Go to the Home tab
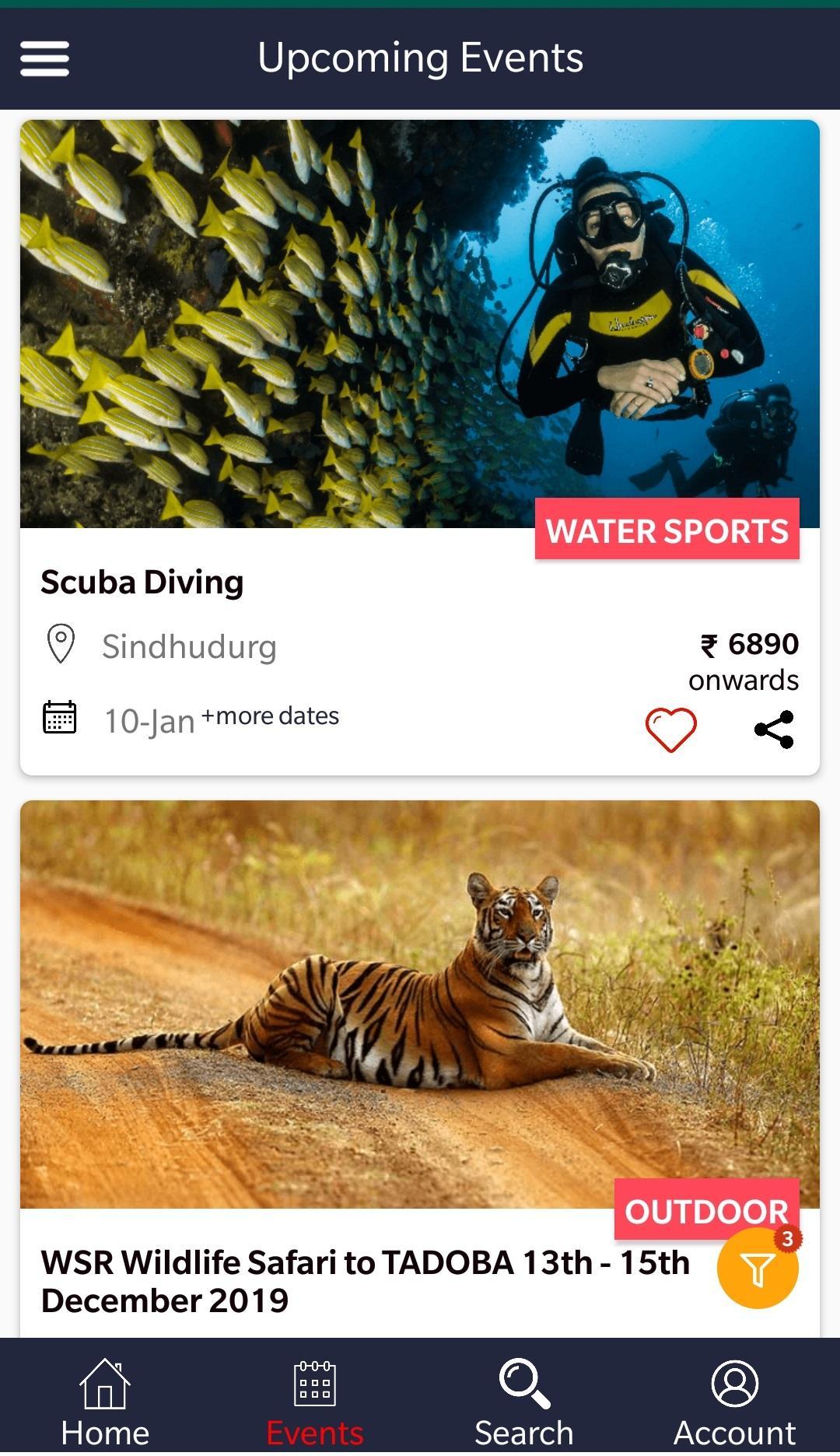This screenshot has height=1456, width=840. 105,1404
